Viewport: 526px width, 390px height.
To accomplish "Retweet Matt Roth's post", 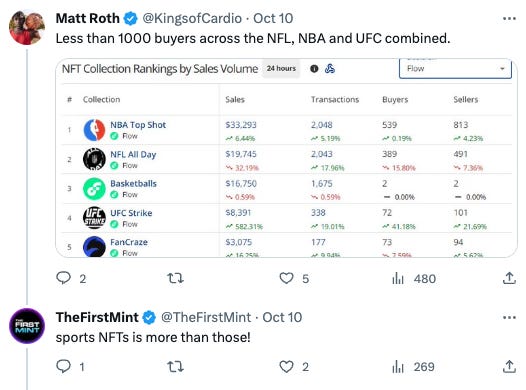I will (x=175, y=278).
